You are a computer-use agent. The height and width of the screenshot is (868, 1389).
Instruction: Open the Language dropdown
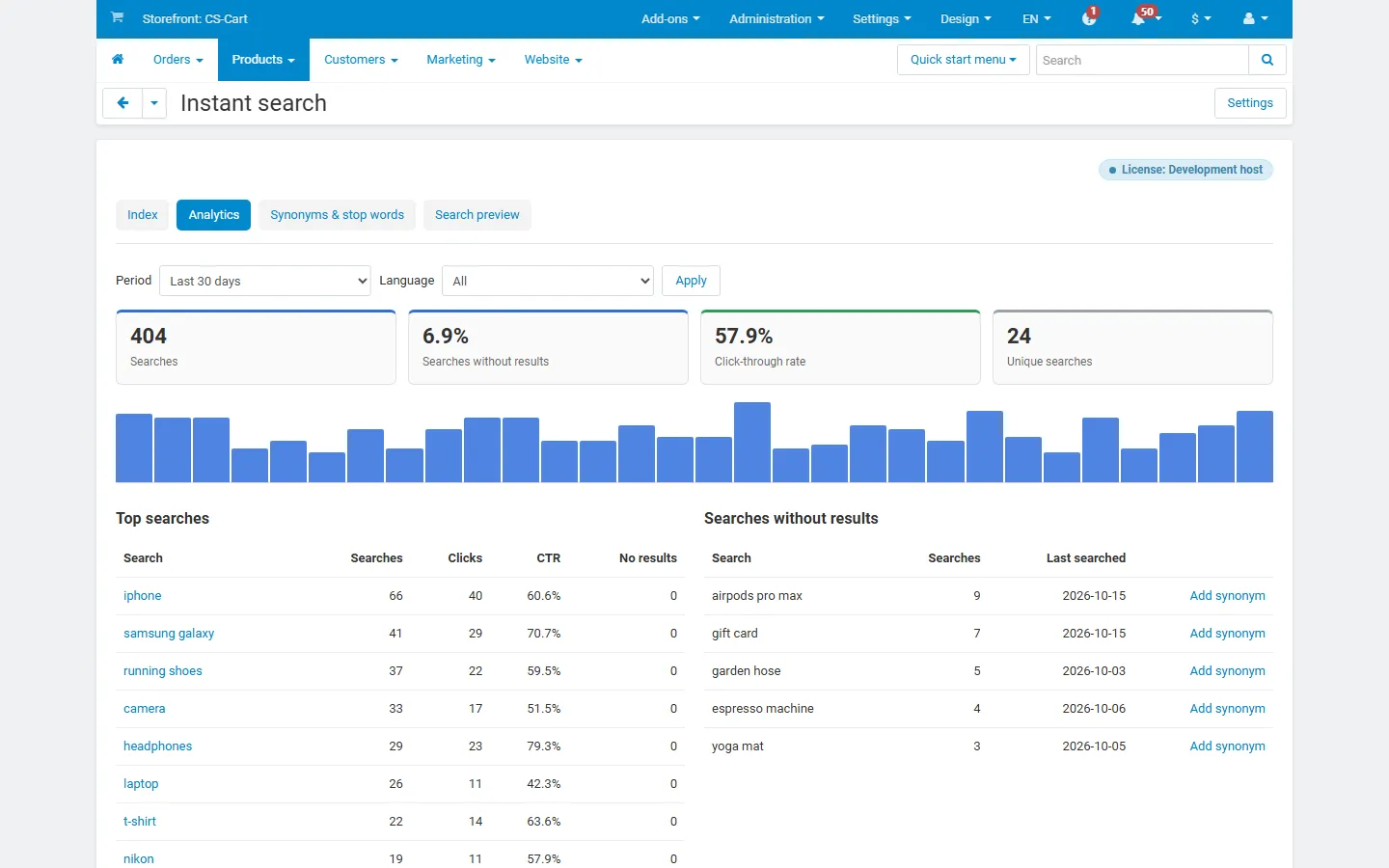click(x=548, y=281)
